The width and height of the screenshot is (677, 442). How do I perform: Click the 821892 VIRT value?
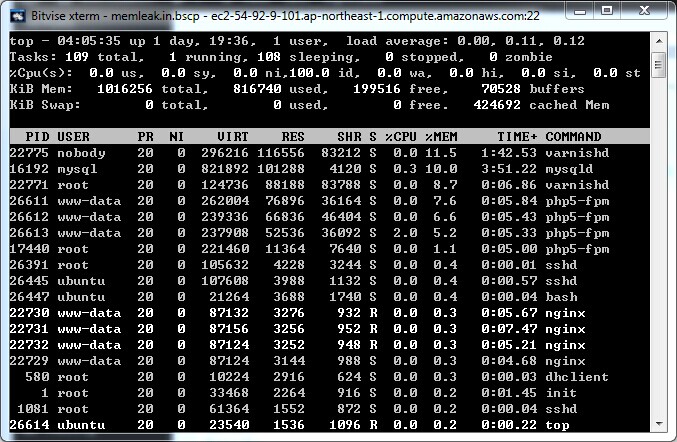coord(225,169)
